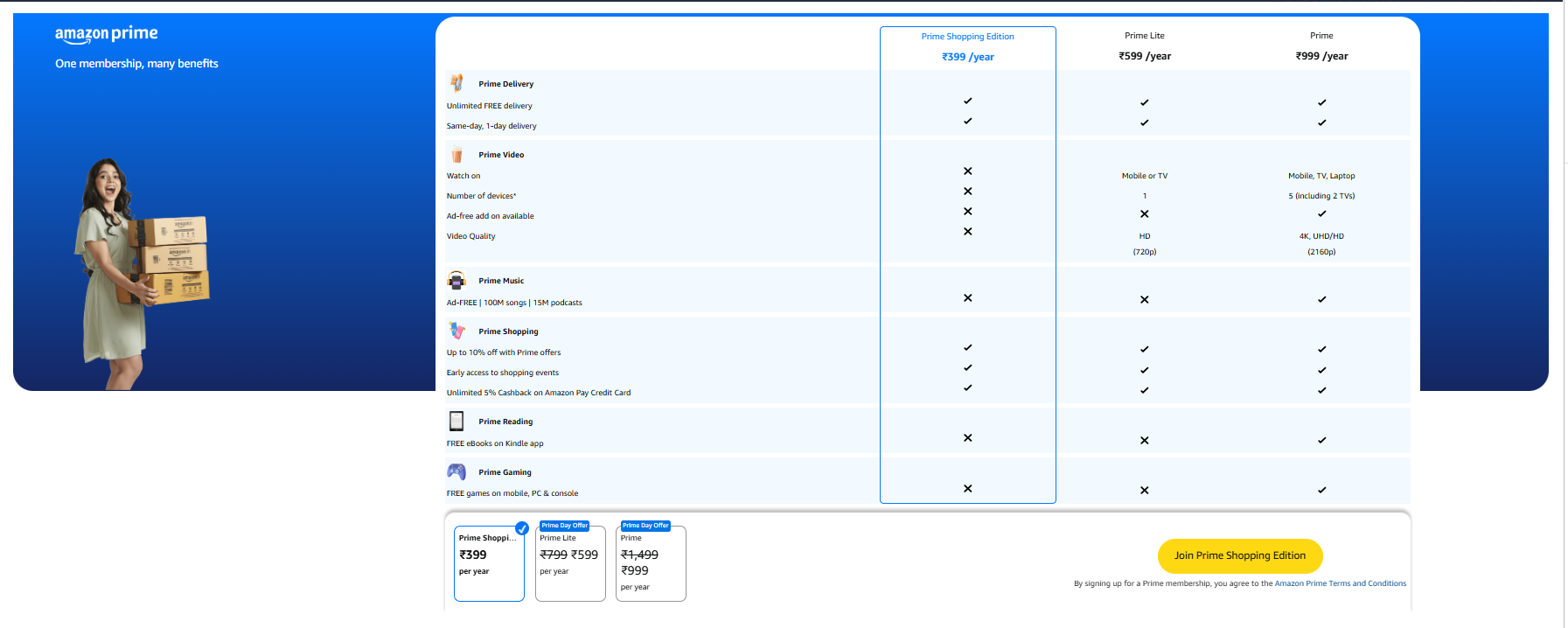Click the Prime Delivery package icon
The height and width of the screenshot is (628, 1568).
coord(456,83)
